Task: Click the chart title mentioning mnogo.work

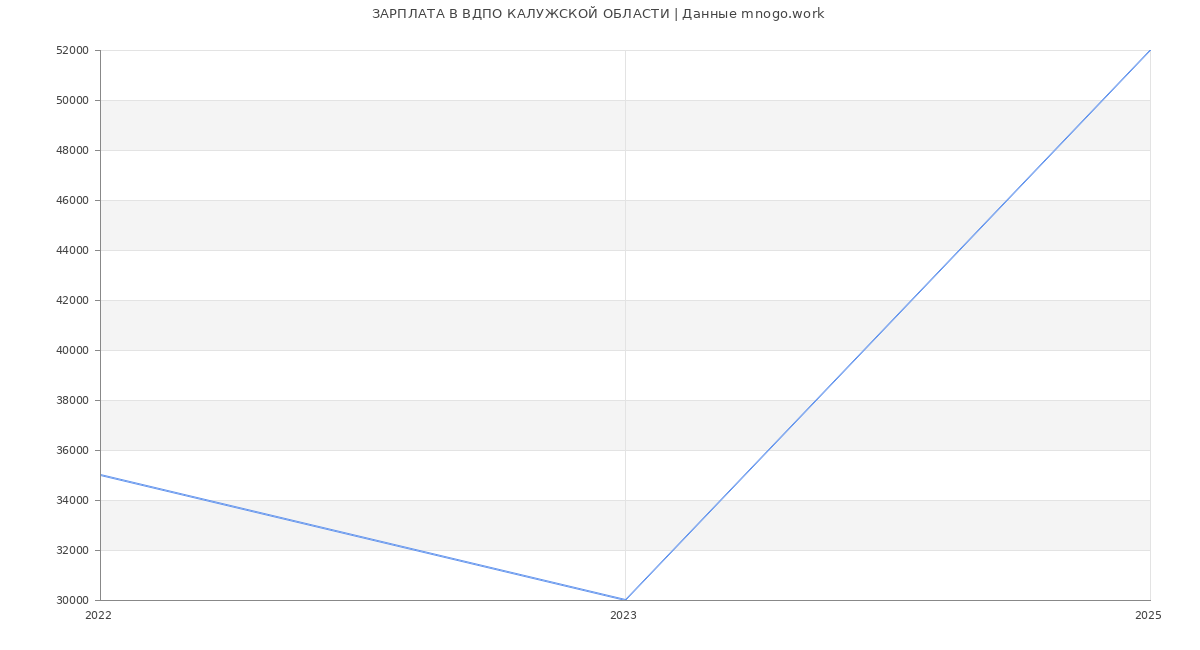Action: 598,14
